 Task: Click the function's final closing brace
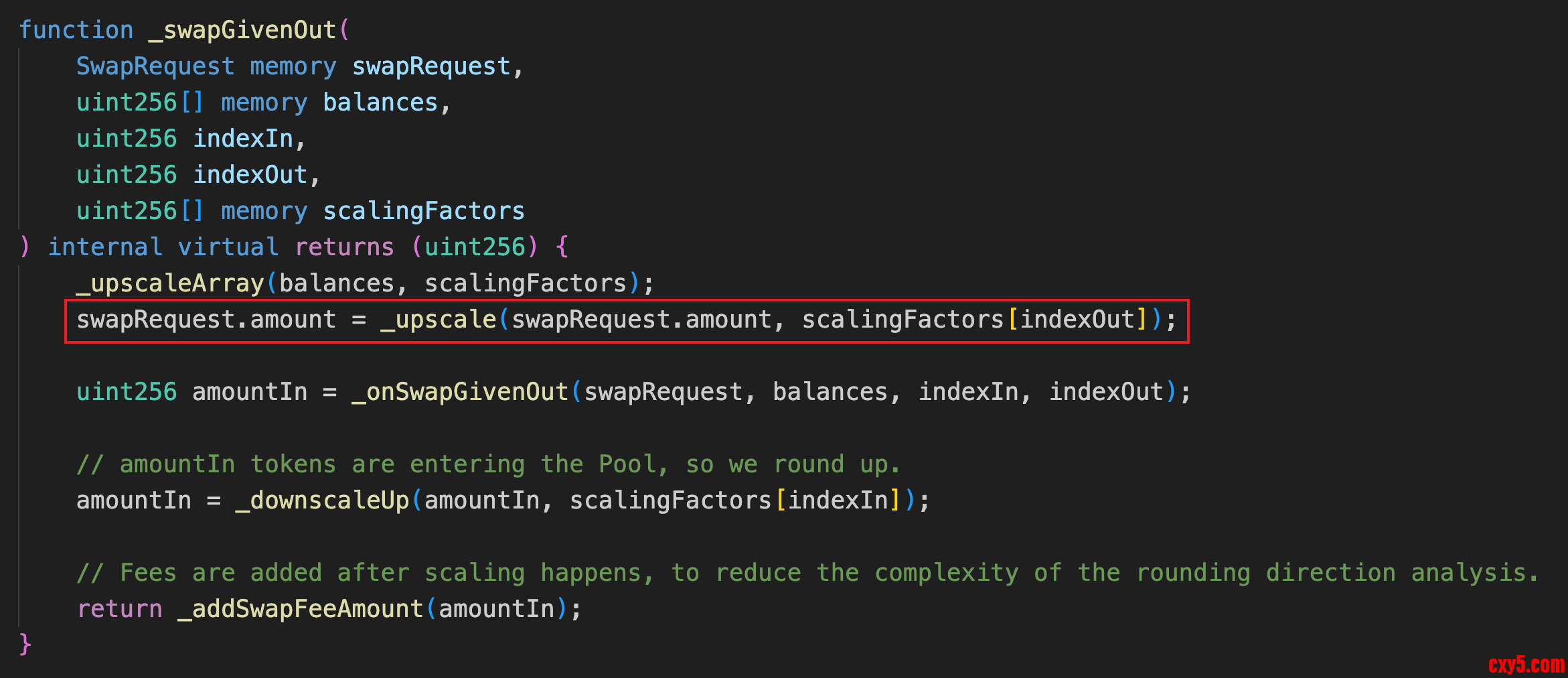point(25,644)
